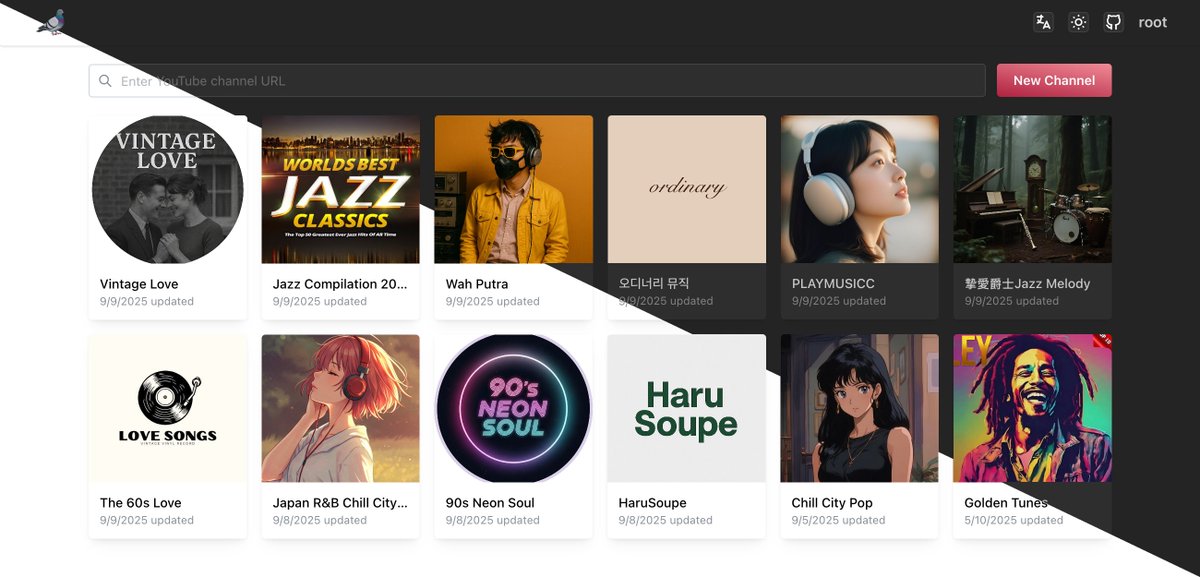Open the Worlds Best Jazz Classics cover
1200x577 pixels.
click(x=340, y=189)
